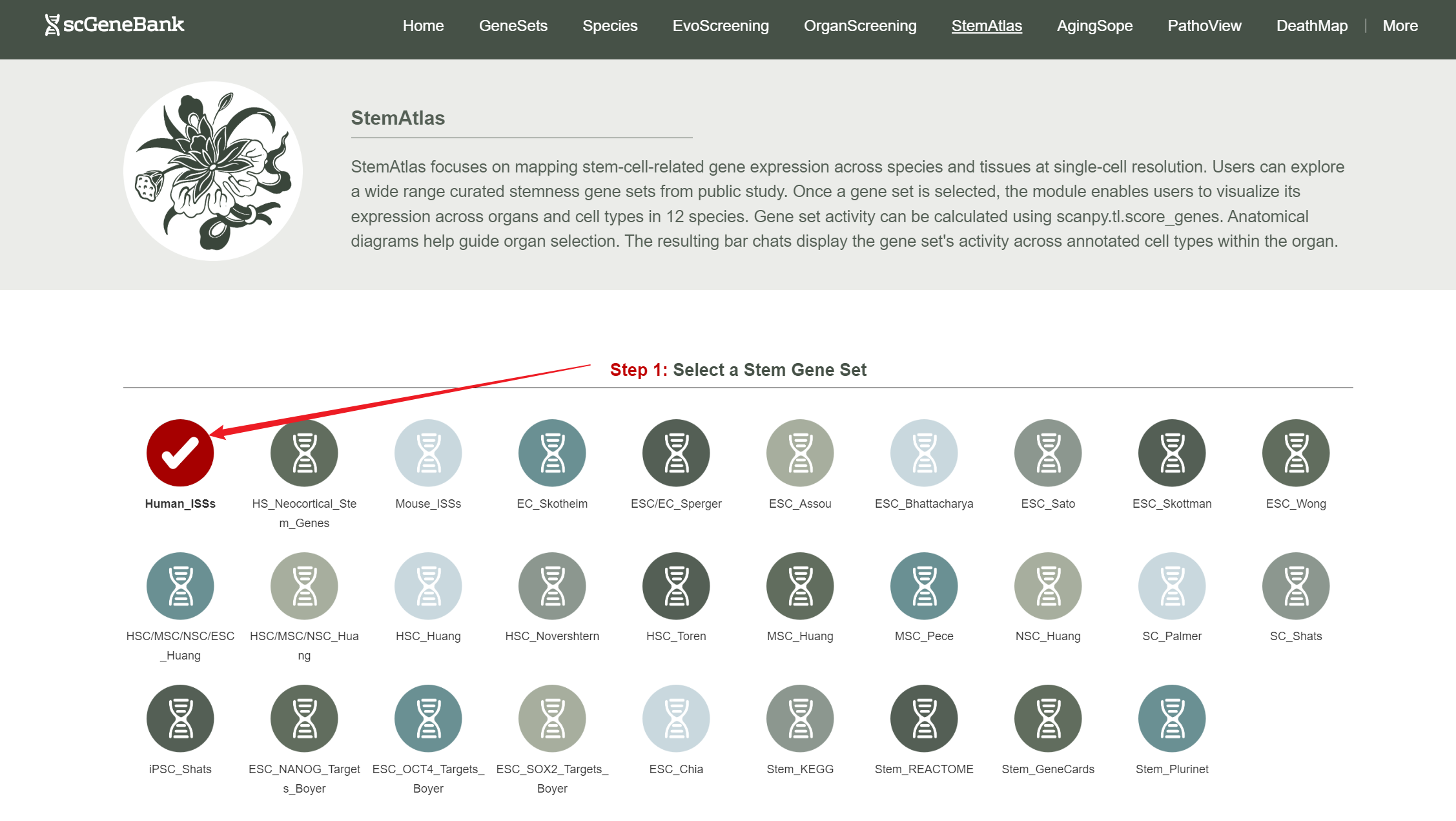Go to the OrganScreening page
This screenshot has height=821, width=1456.
click(860, 26)
